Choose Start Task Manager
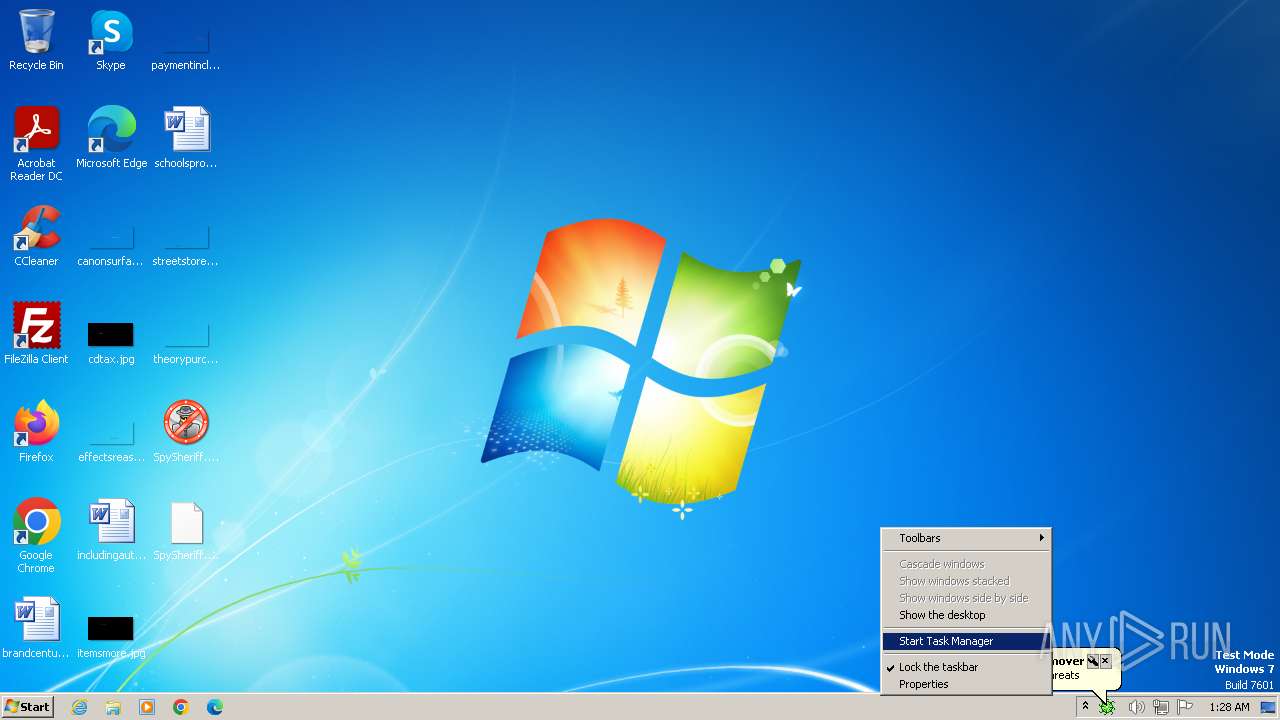Image resolution: width=1280 pixels, height=720 pixels. [966, 641]
